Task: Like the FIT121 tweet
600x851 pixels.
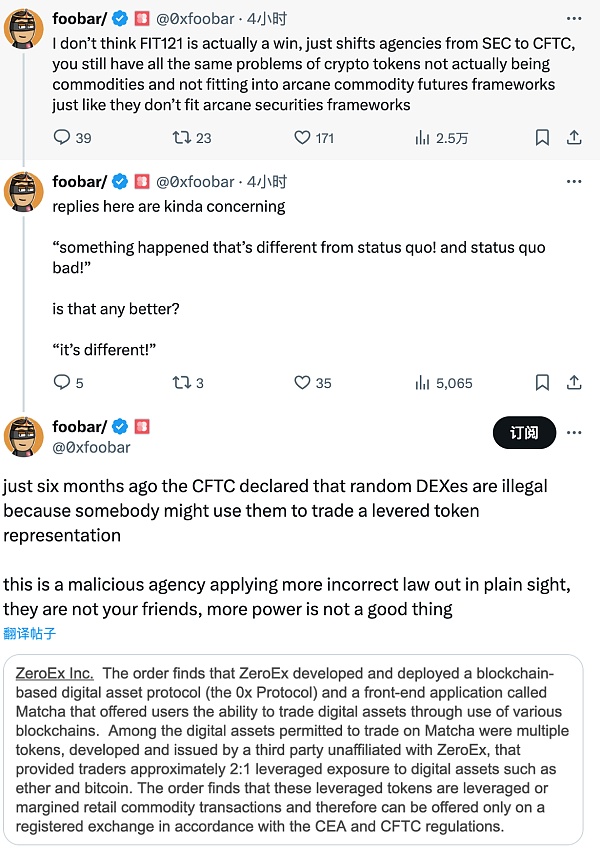Action: [x=303, y=138]
